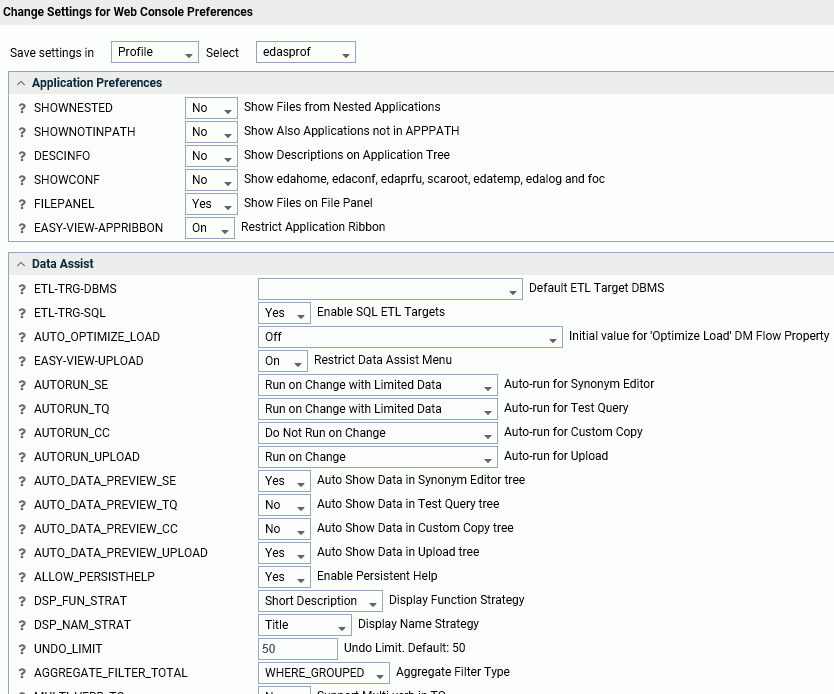
Task: Click the AUTO_OPTIMIZE_LOAD setting name
Action: [97, 337]
